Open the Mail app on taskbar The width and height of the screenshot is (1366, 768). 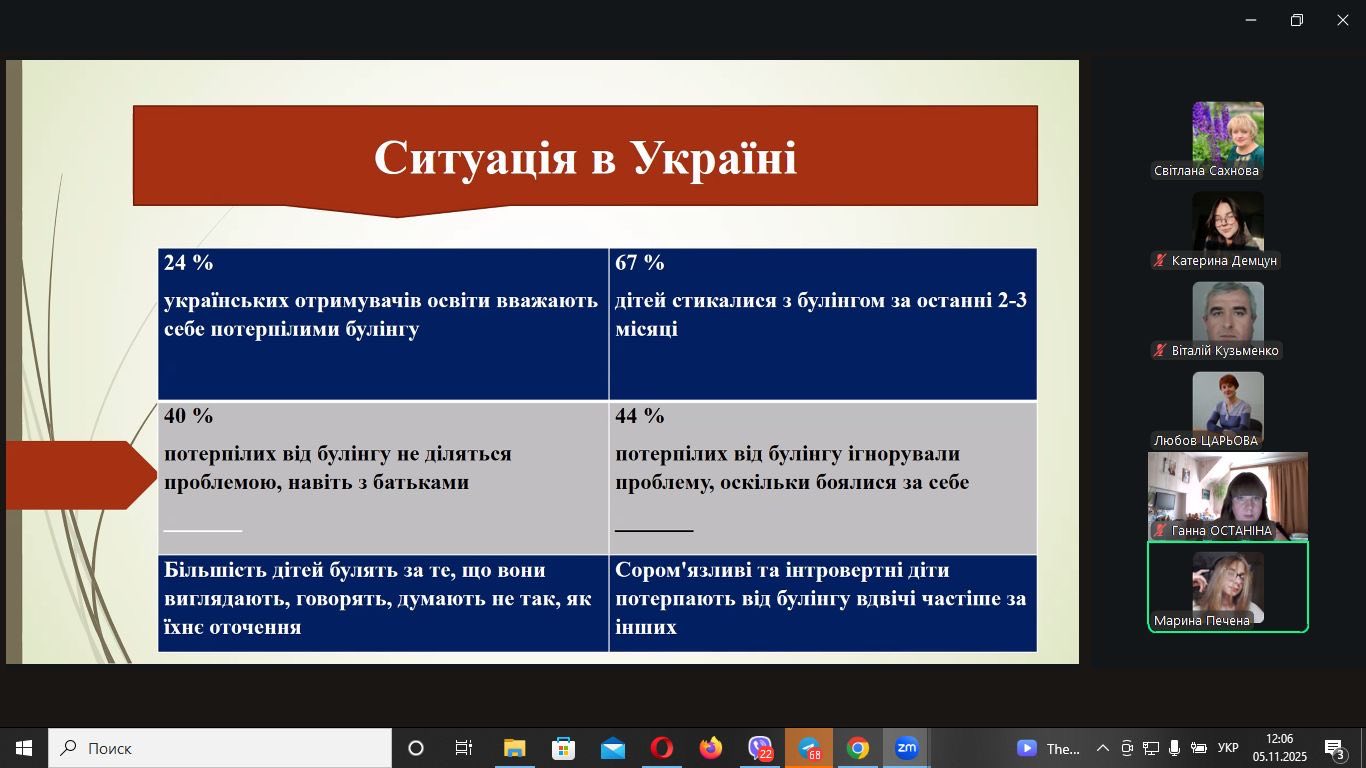[613, 748]
